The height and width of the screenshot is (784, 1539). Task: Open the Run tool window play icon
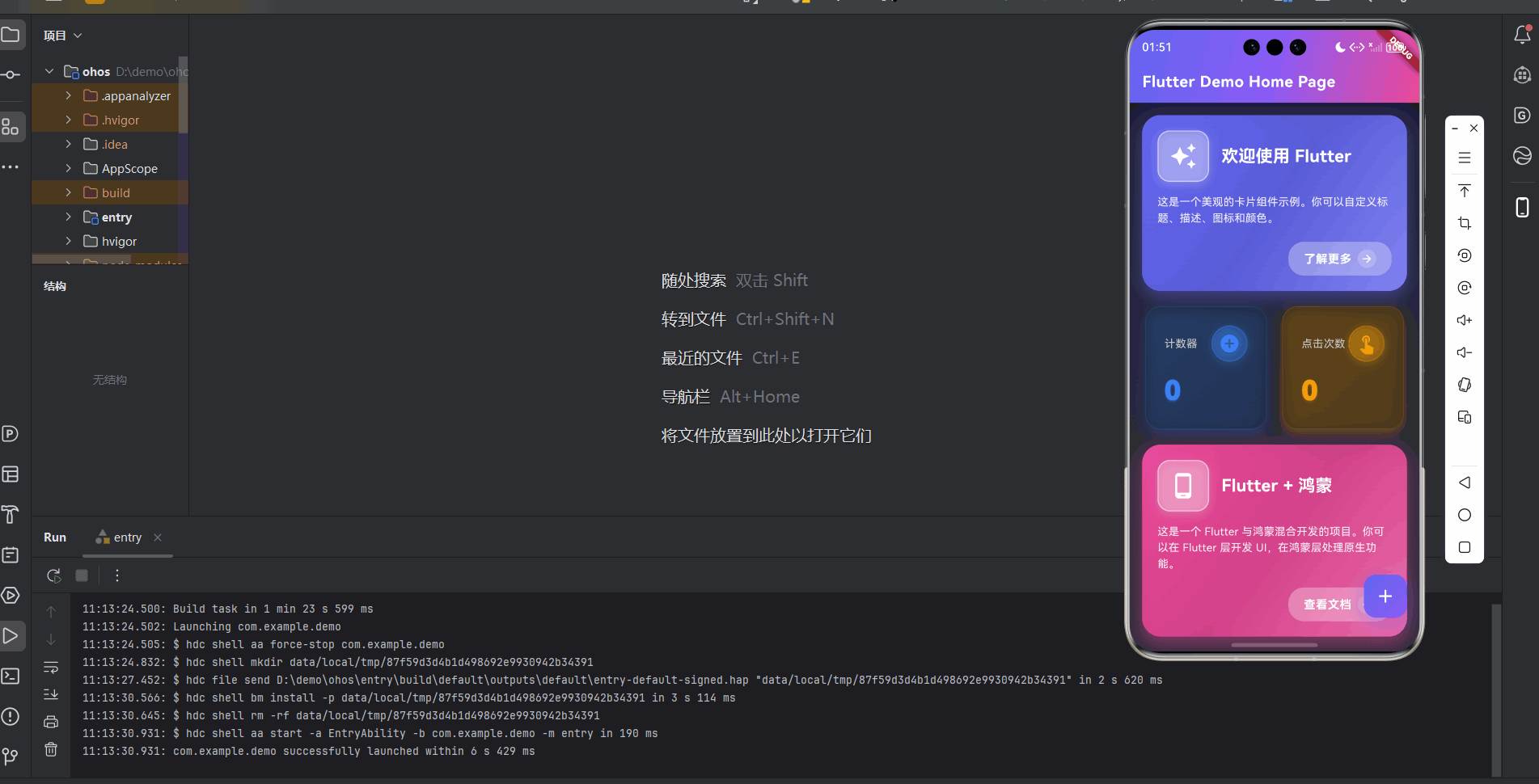[x=11, y=636]
